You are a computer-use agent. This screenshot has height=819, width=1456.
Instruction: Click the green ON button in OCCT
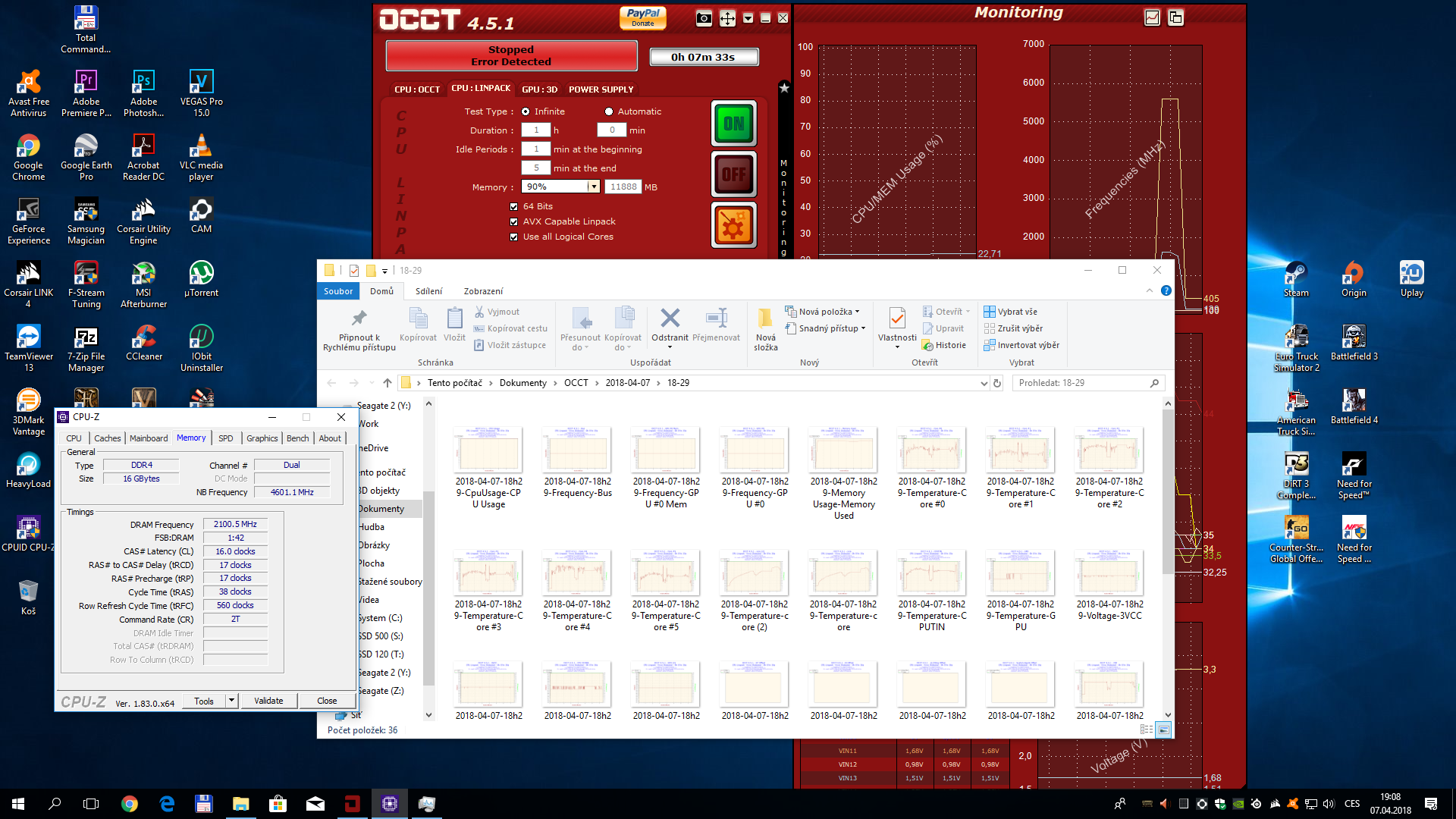tap(733, 124)
